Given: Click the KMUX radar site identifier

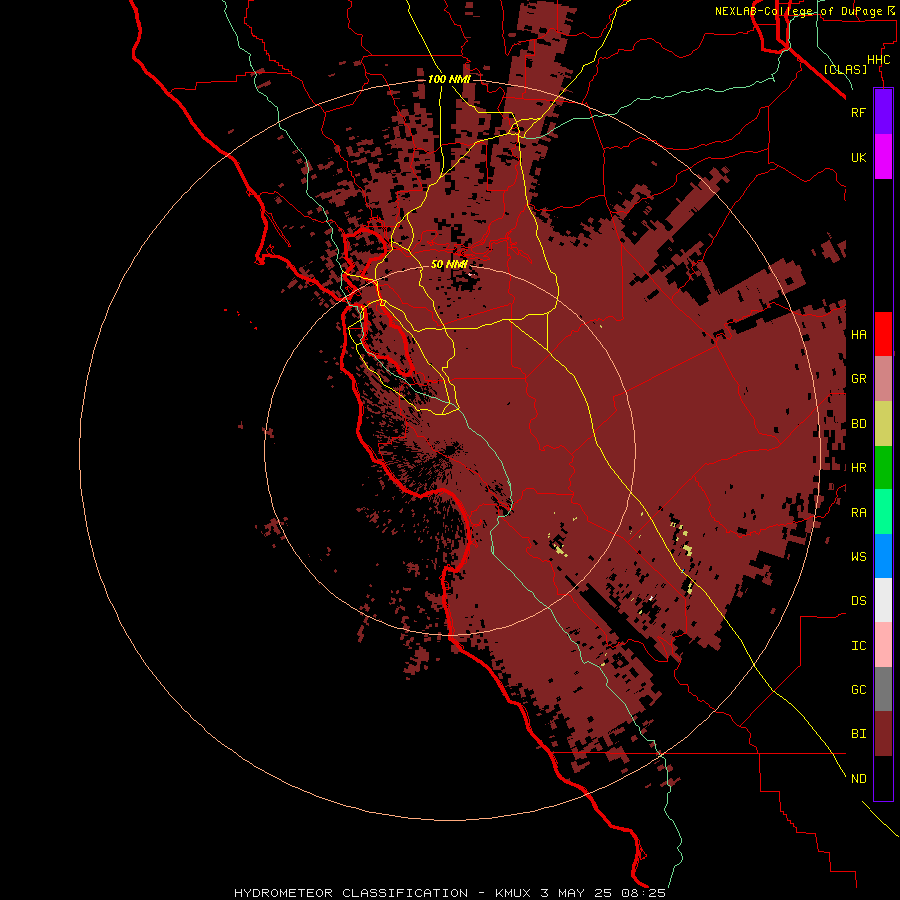Looking at the screenshot, I should [513, 893].
